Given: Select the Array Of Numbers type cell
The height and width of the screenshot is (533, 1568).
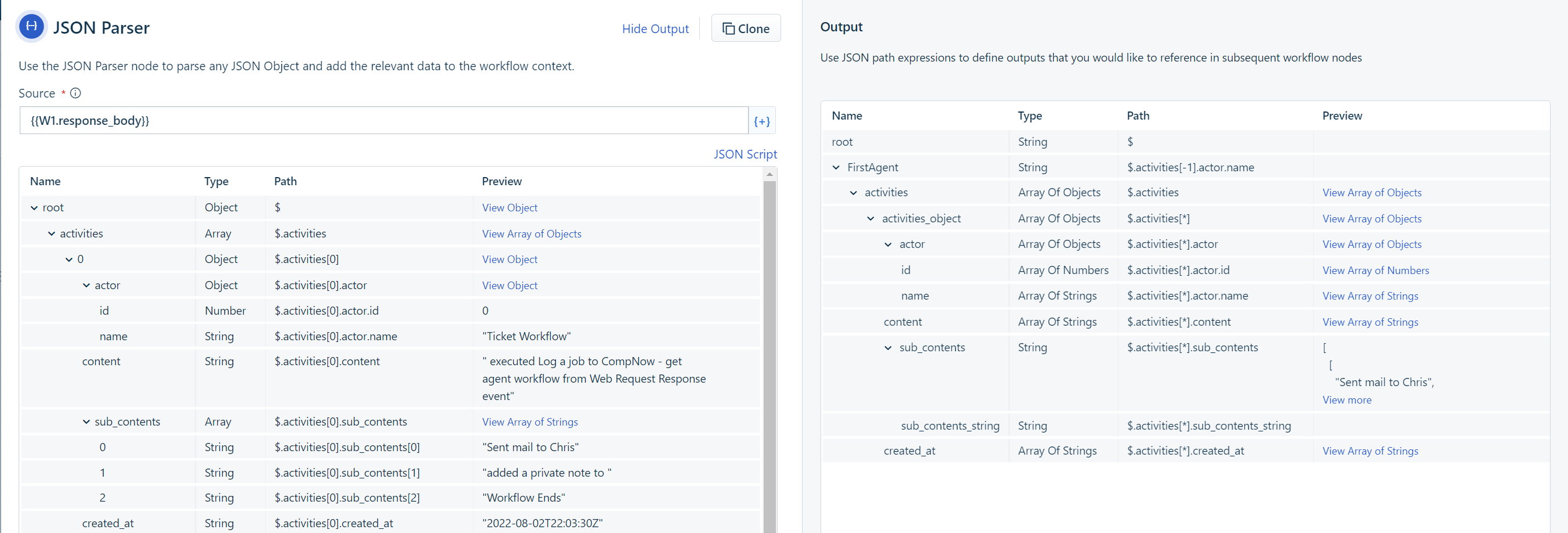Looking at the screenshot, I should tap(1063, 271).
